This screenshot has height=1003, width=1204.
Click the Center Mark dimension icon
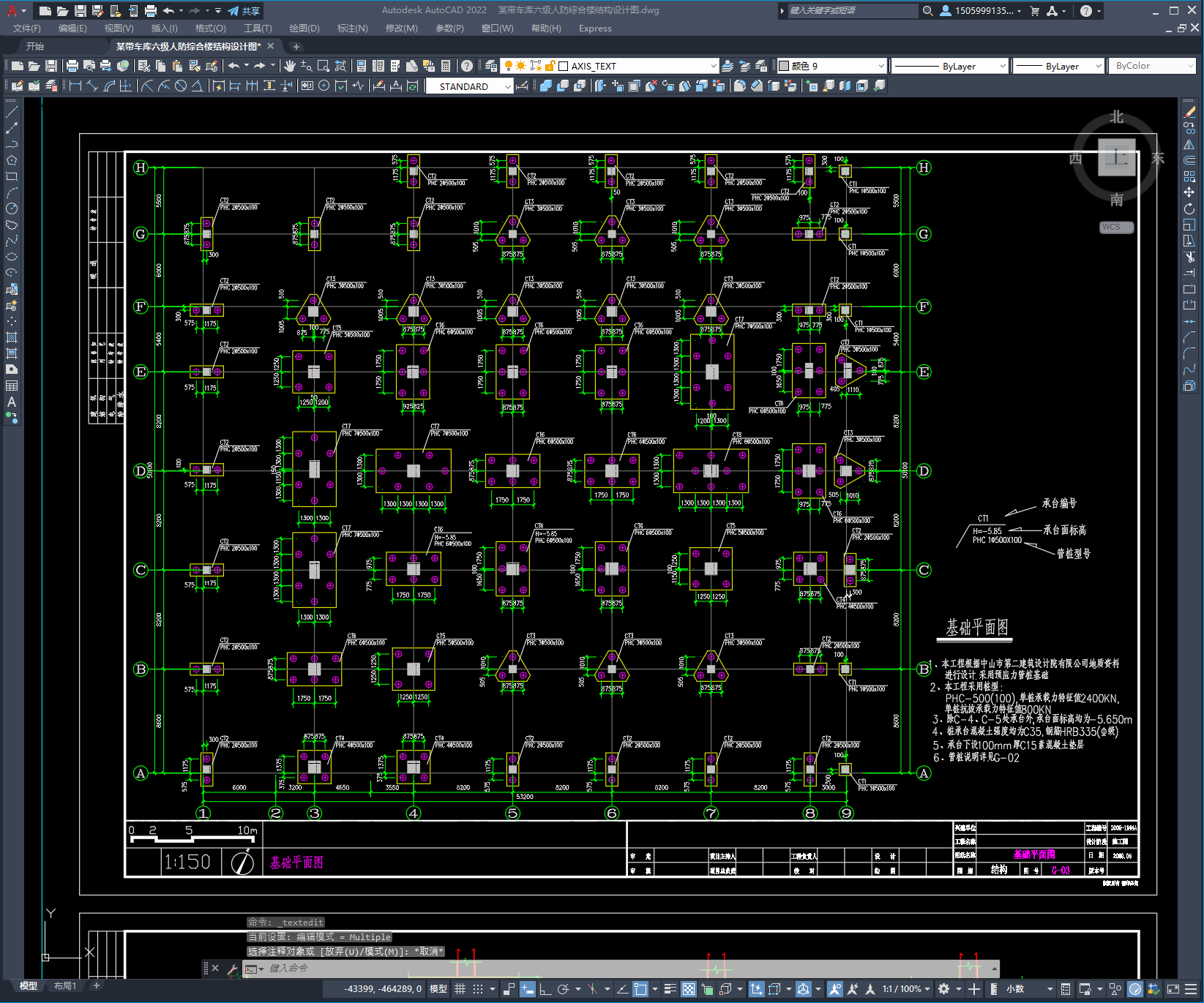[324, 86]
